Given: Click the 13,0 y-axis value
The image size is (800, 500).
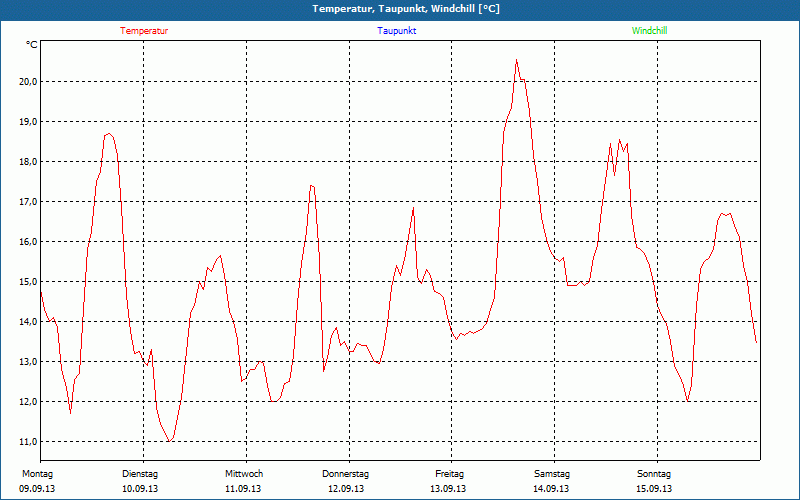Looking at the screenshot, I should [28, 362].
